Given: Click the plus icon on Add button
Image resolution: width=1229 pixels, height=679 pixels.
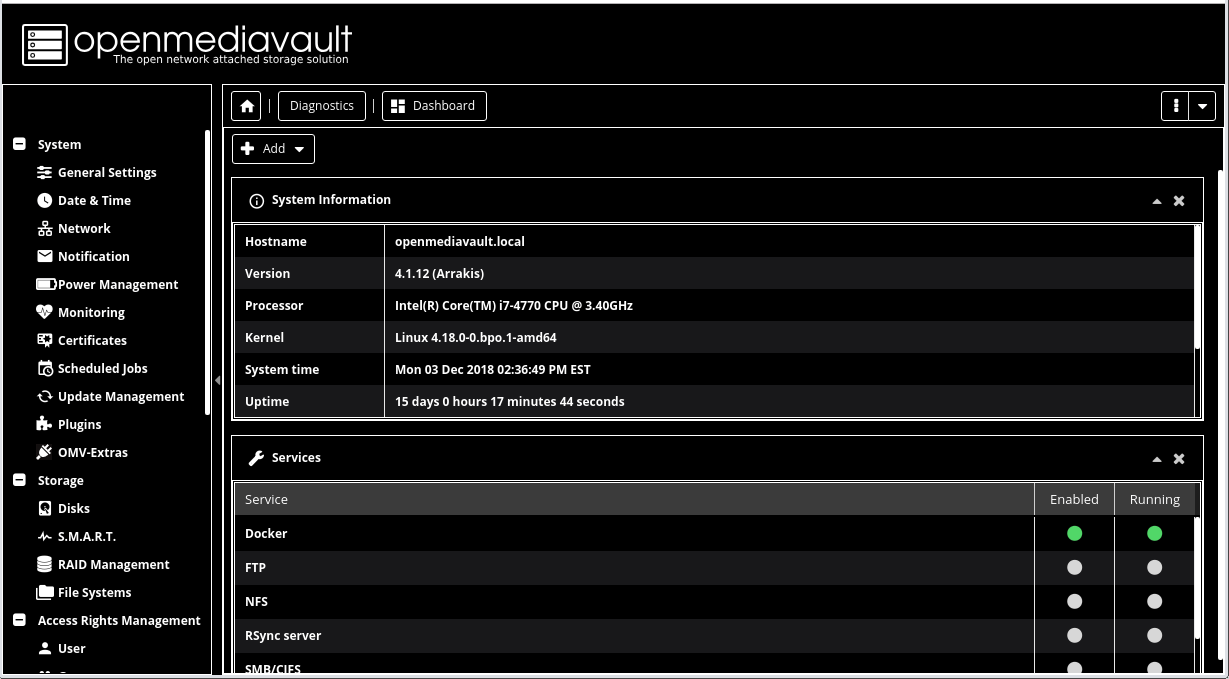Looking at the screenshot, I should click(248, 148).
